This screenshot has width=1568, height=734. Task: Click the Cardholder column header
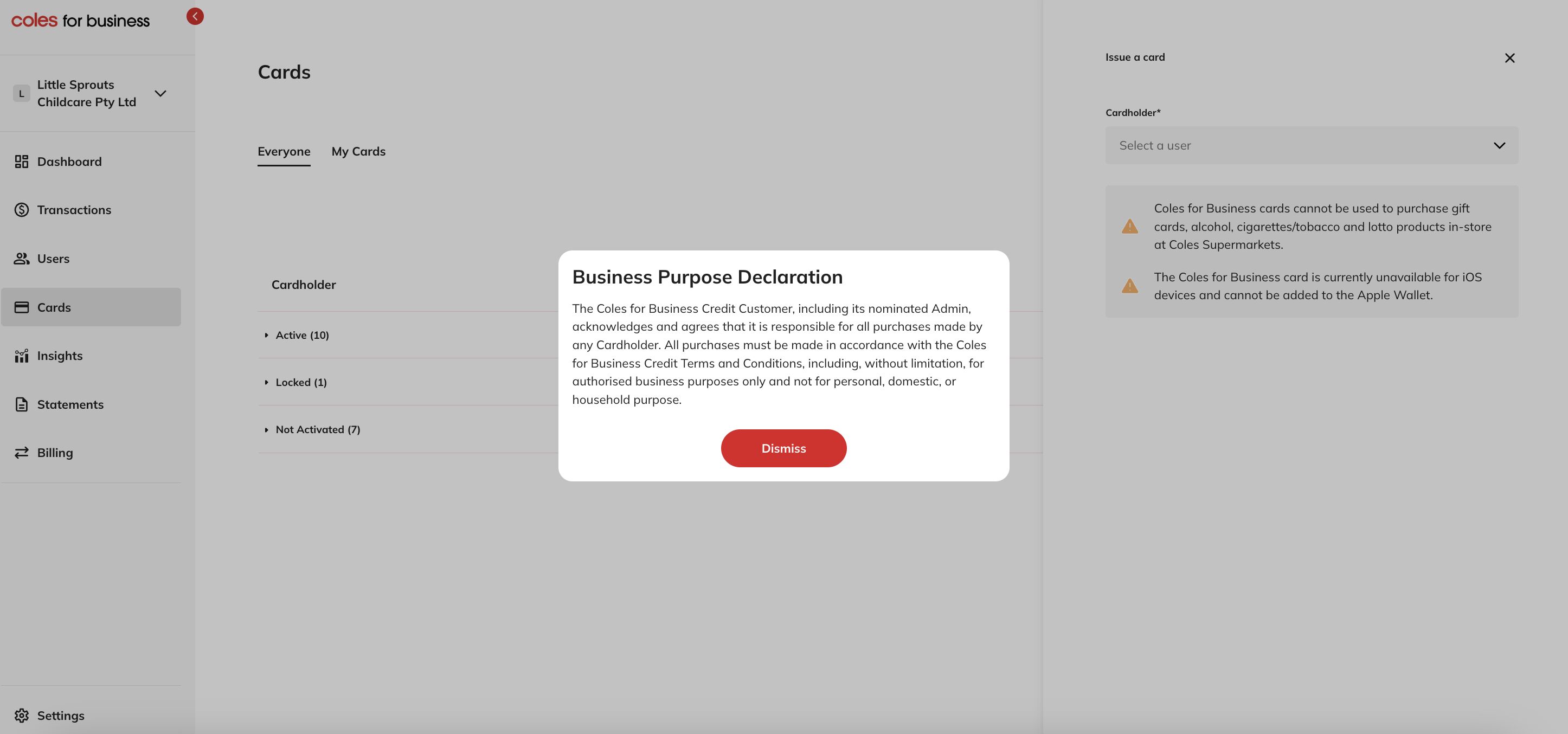[x=303, y=285]
